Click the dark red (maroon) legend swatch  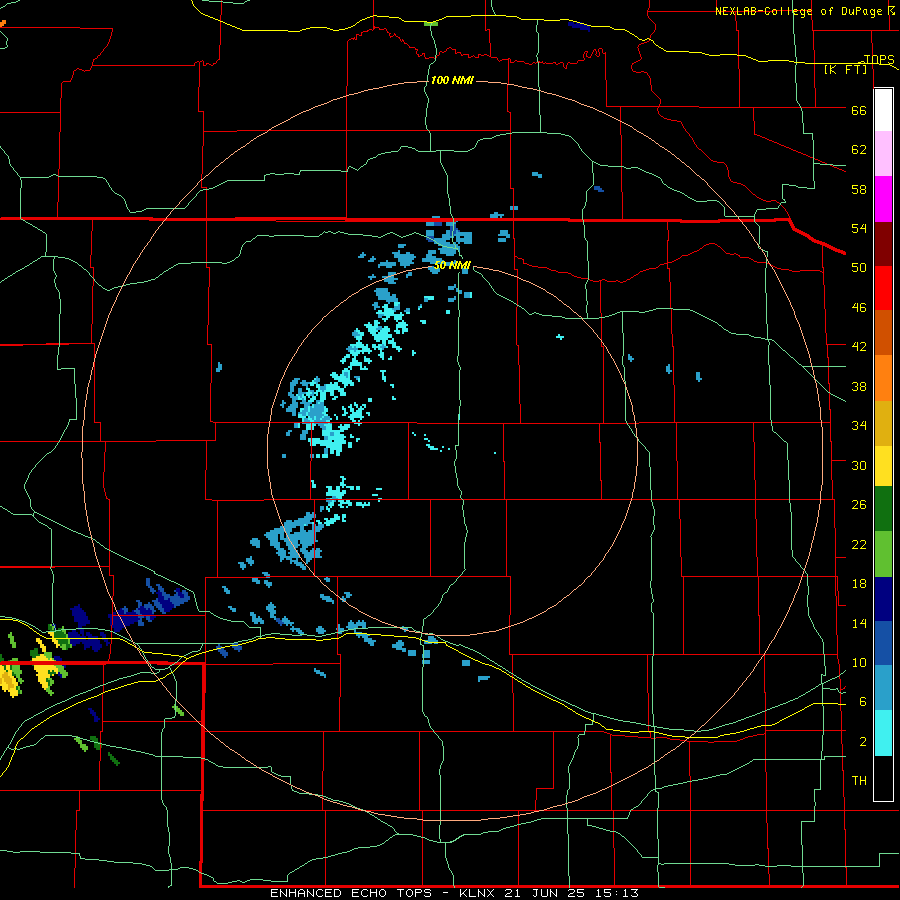(x=883, y=244)
